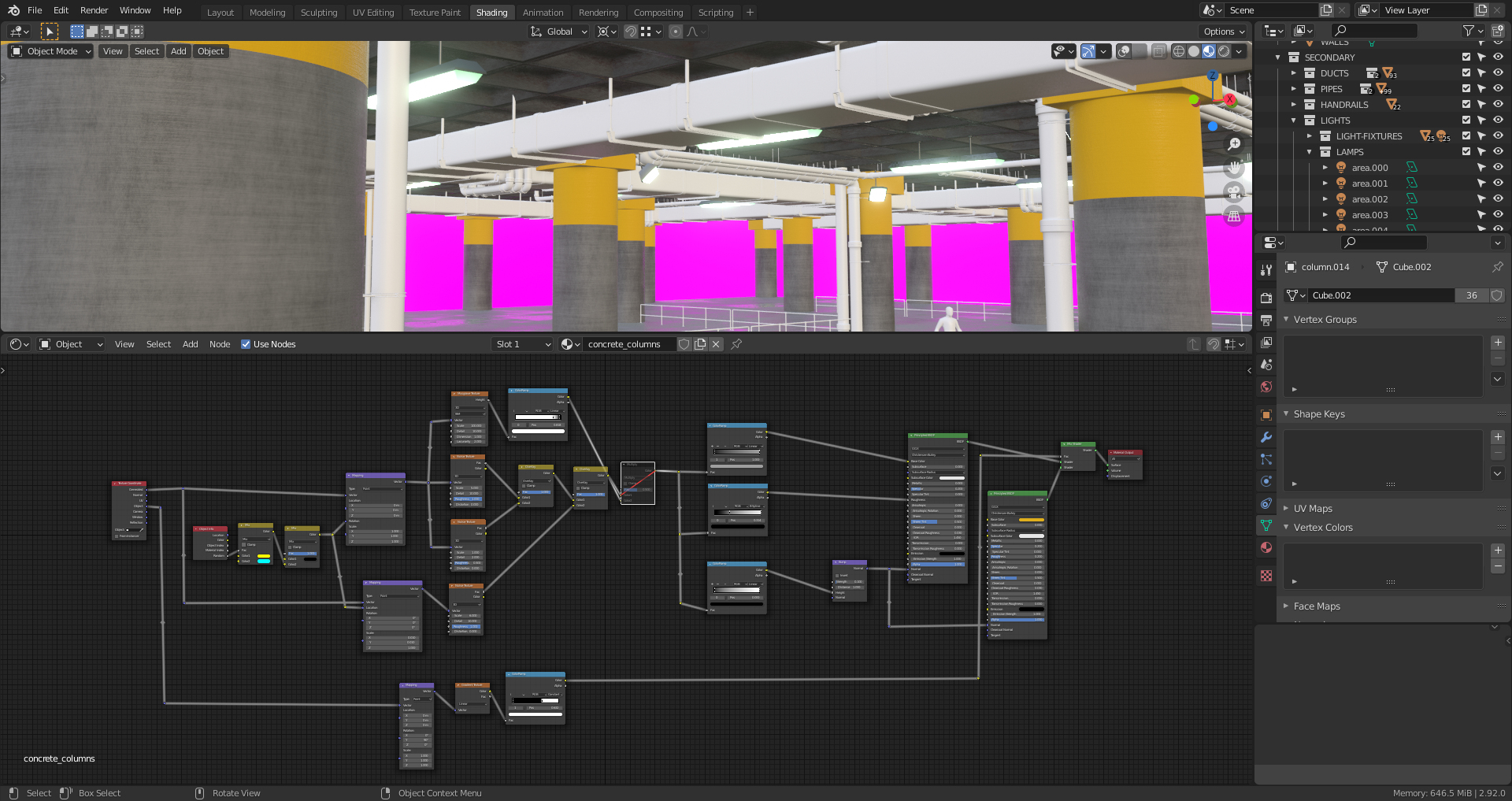Click the yellow color swatch in Mix node

(x=264, y=556)
